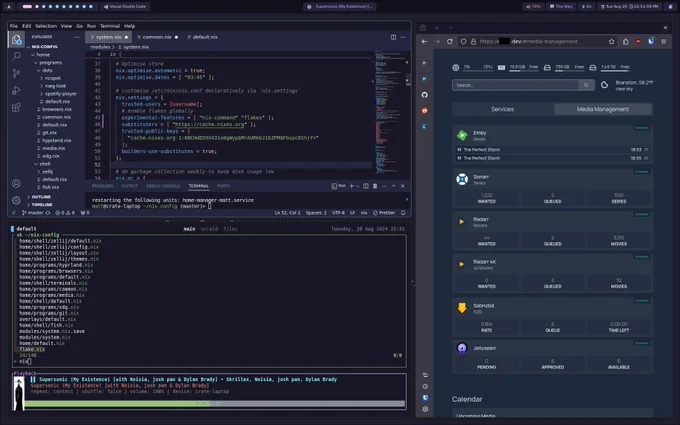This screenshot has width=680, height=425.
Task: Click the search magnifier button on dashboard
Action: tap(586, 85)
